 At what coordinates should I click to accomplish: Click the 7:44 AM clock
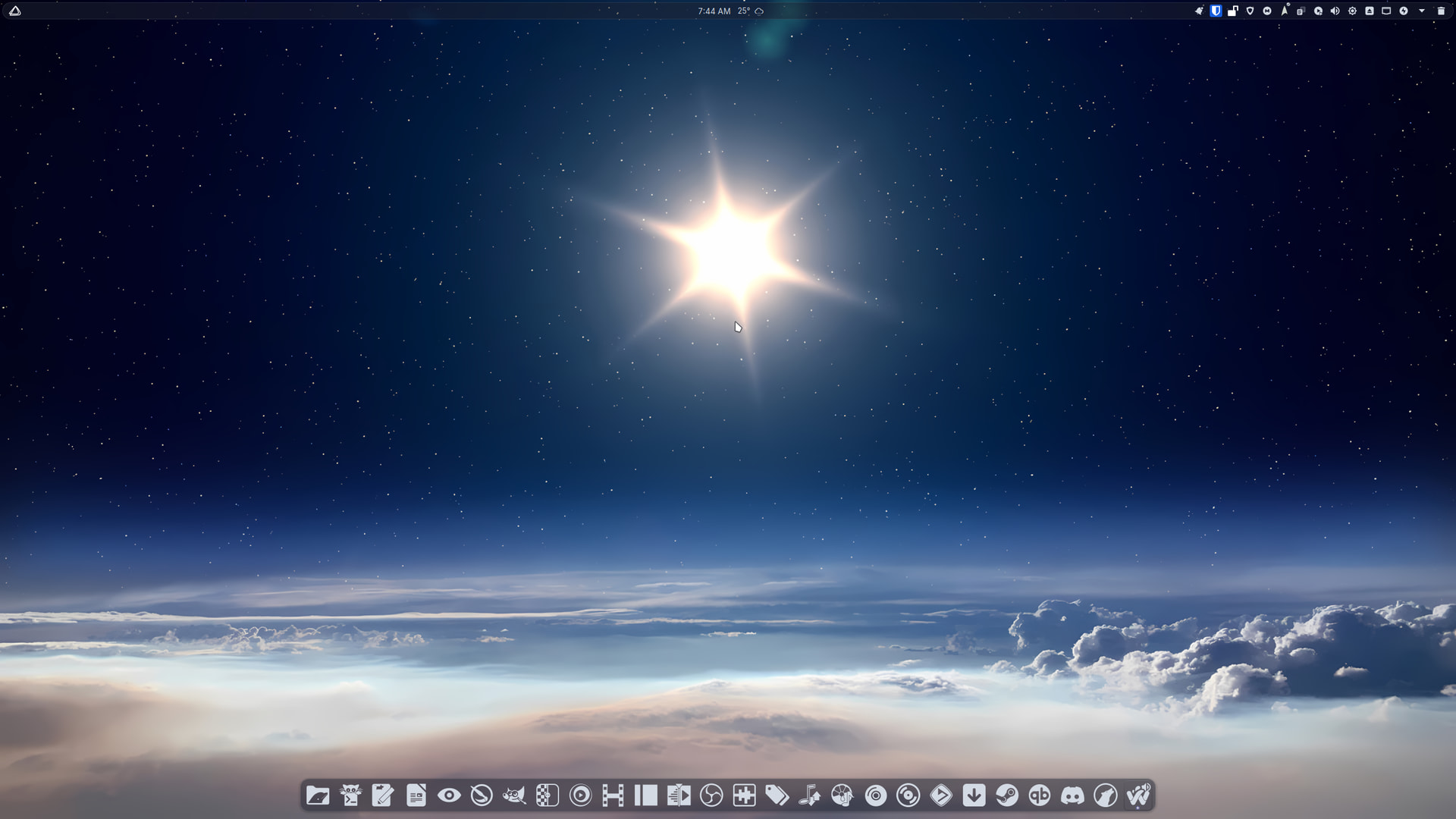click(714, 11)
